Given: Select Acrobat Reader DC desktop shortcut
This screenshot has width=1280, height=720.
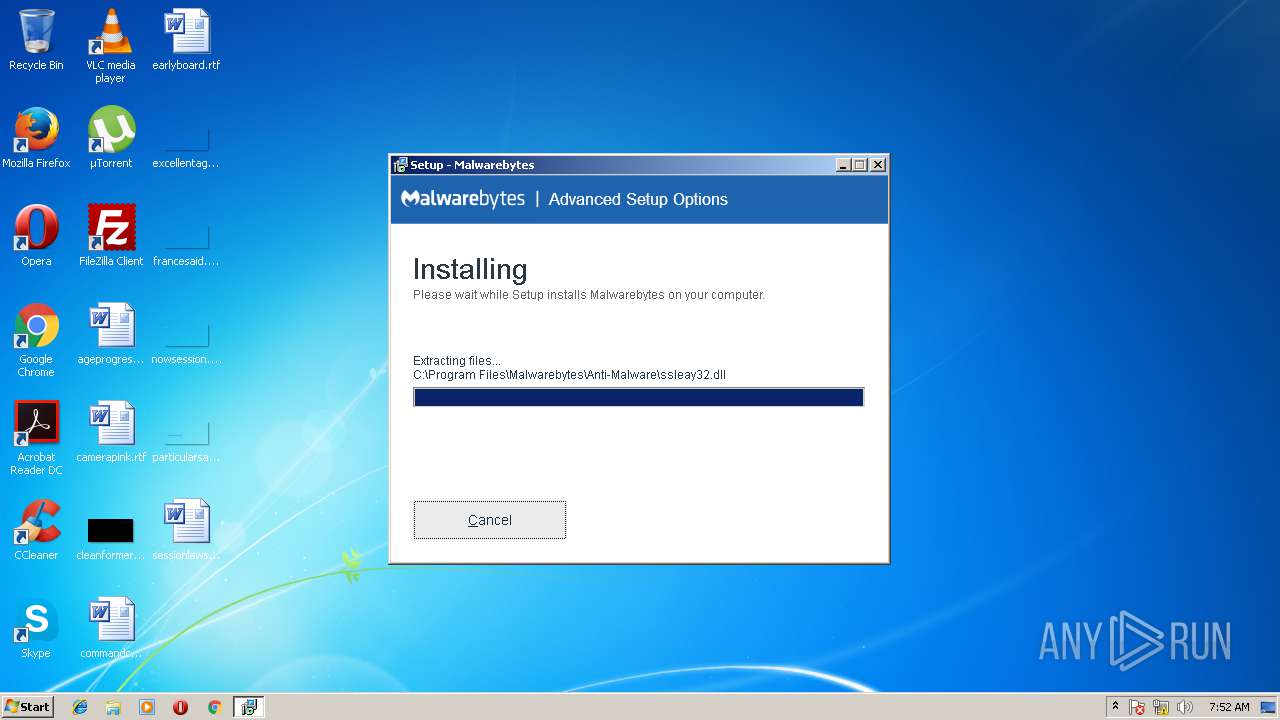Looking at the screenshot, I should pos(36,438).
